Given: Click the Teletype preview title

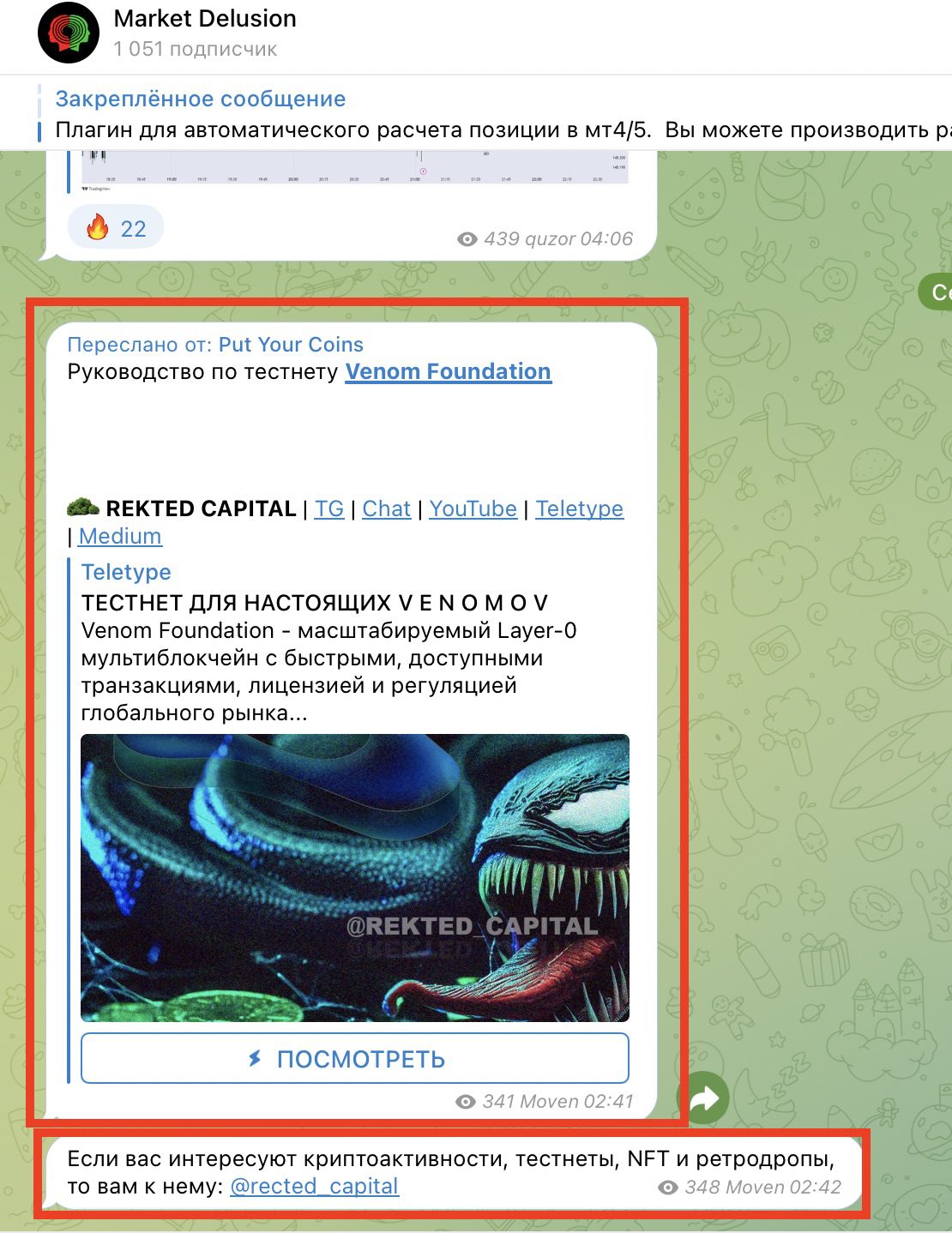Looking at the screenshot, I should [126, 572].
